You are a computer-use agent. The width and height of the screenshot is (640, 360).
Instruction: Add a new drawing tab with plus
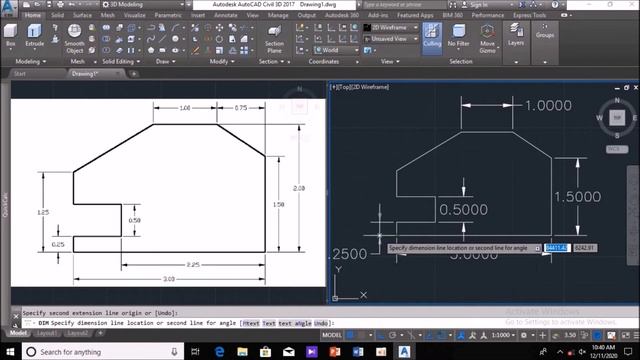pyautogui.click(x=133, y=74)
